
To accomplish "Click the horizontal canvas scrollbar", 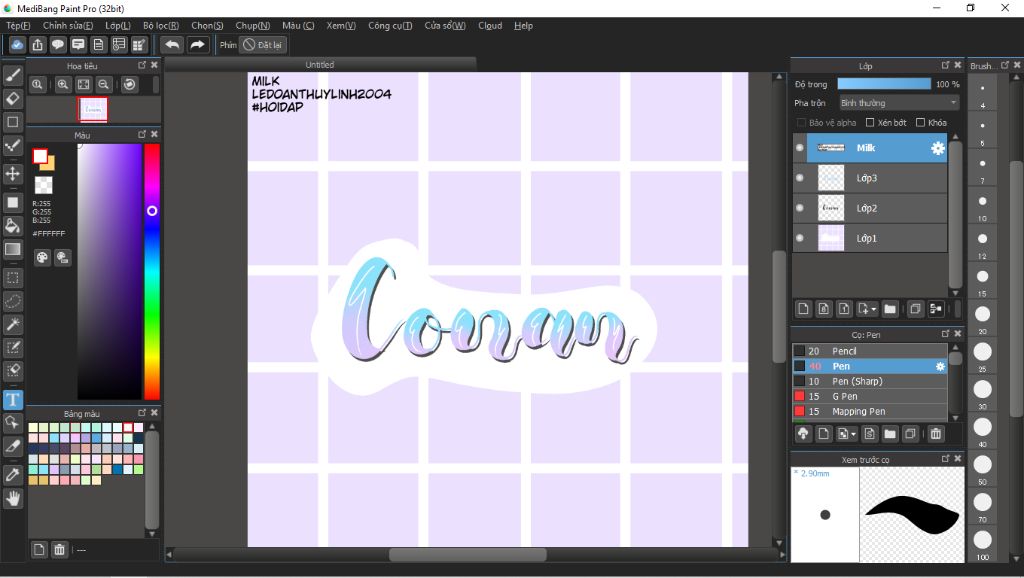I will 468,554.
